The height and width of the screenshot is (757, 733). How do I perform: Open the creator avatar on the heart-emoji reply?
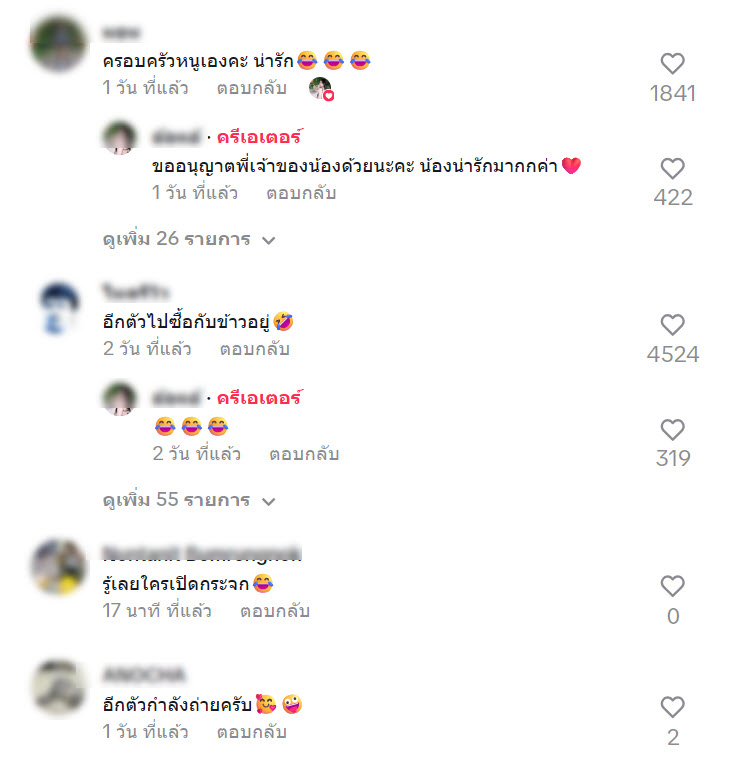point(120,138)
